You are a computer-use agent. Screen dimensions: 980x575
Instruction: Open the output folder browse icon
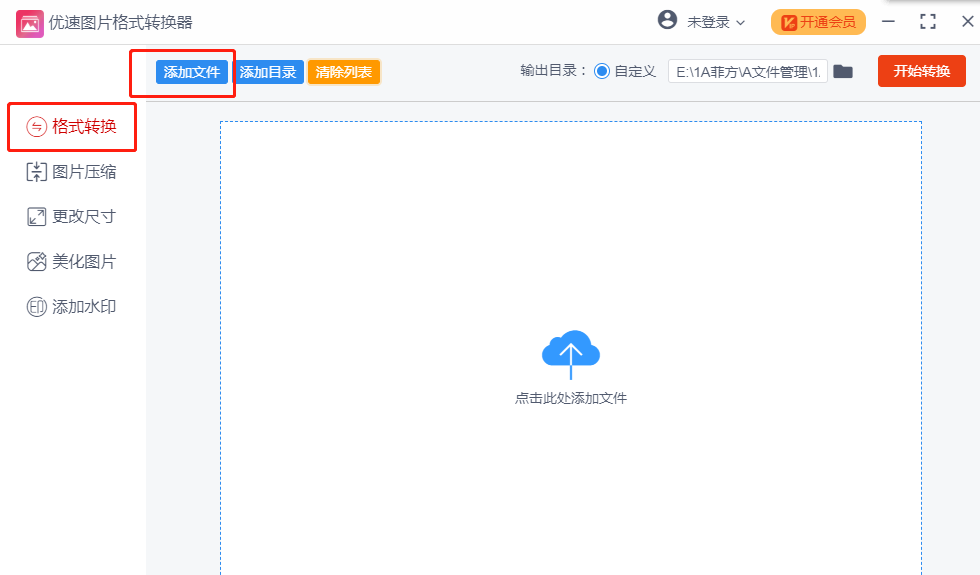pyautogui.click(x=843, y=72)
